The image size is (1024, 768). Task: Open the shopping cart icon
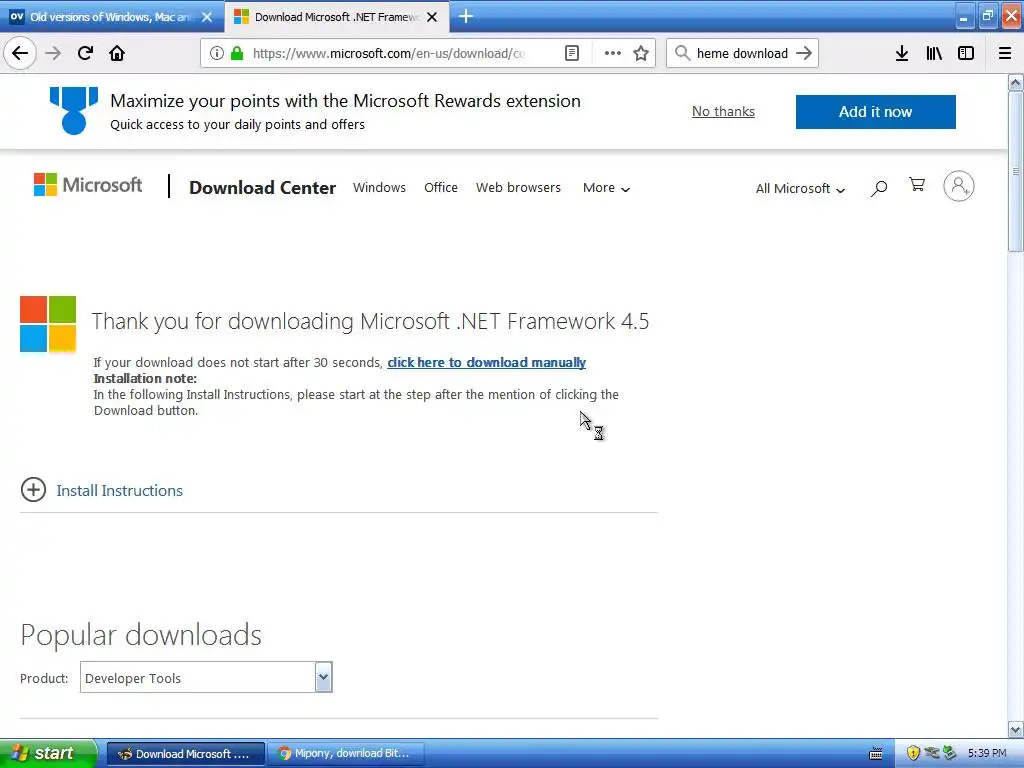tap(917, 185)
